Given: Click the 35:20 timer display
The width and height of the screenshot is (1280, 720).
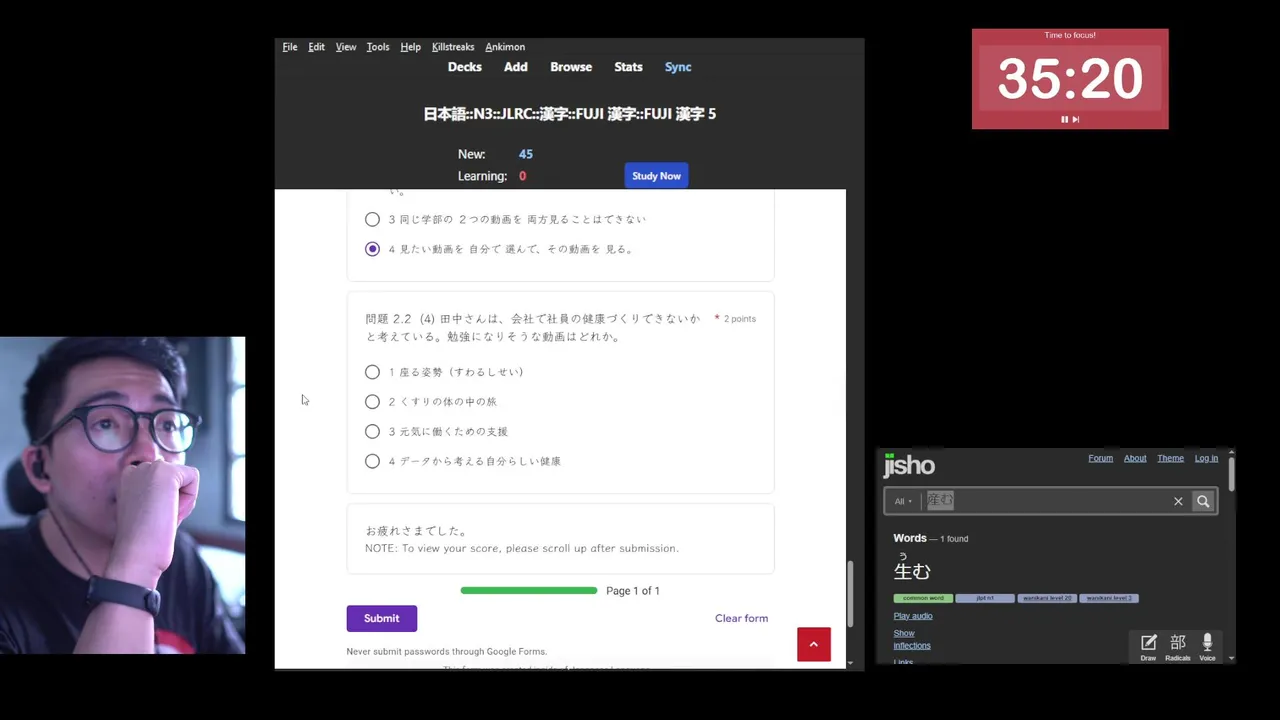Looking at the screenshot, I should point(1070,79).
